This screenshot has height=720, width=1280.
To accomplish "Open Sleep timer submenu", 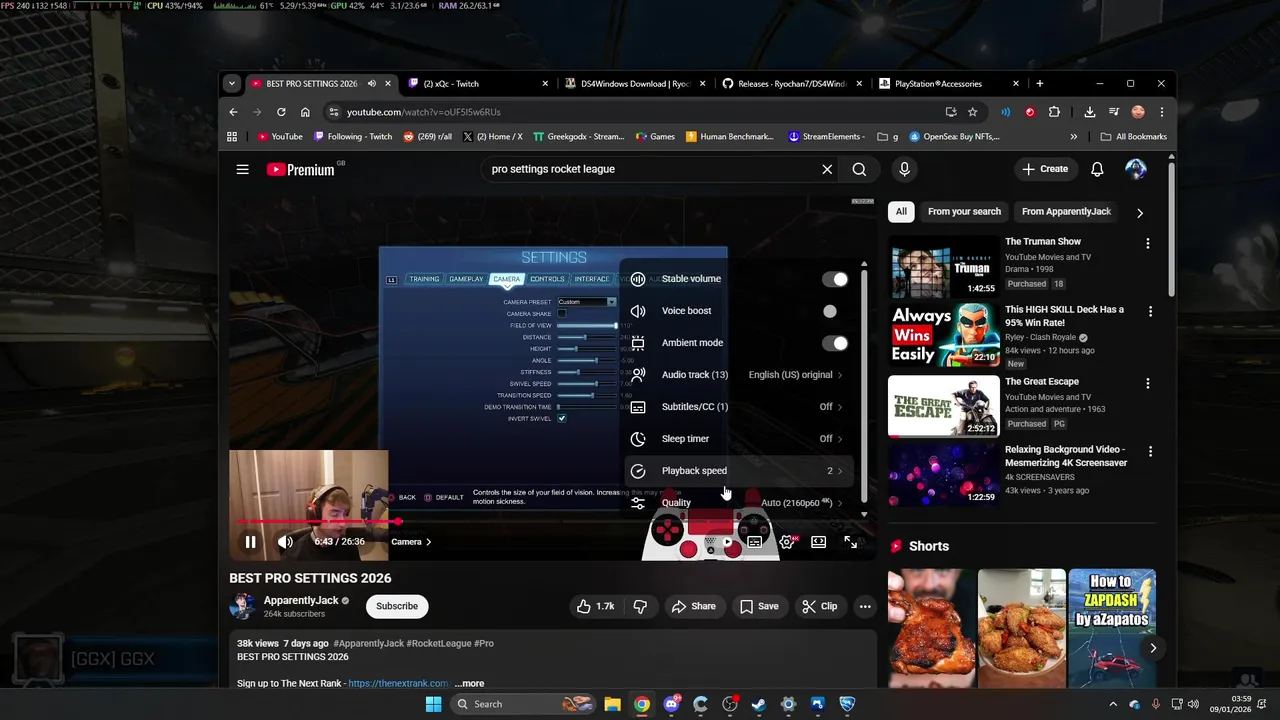I will 737,439.
